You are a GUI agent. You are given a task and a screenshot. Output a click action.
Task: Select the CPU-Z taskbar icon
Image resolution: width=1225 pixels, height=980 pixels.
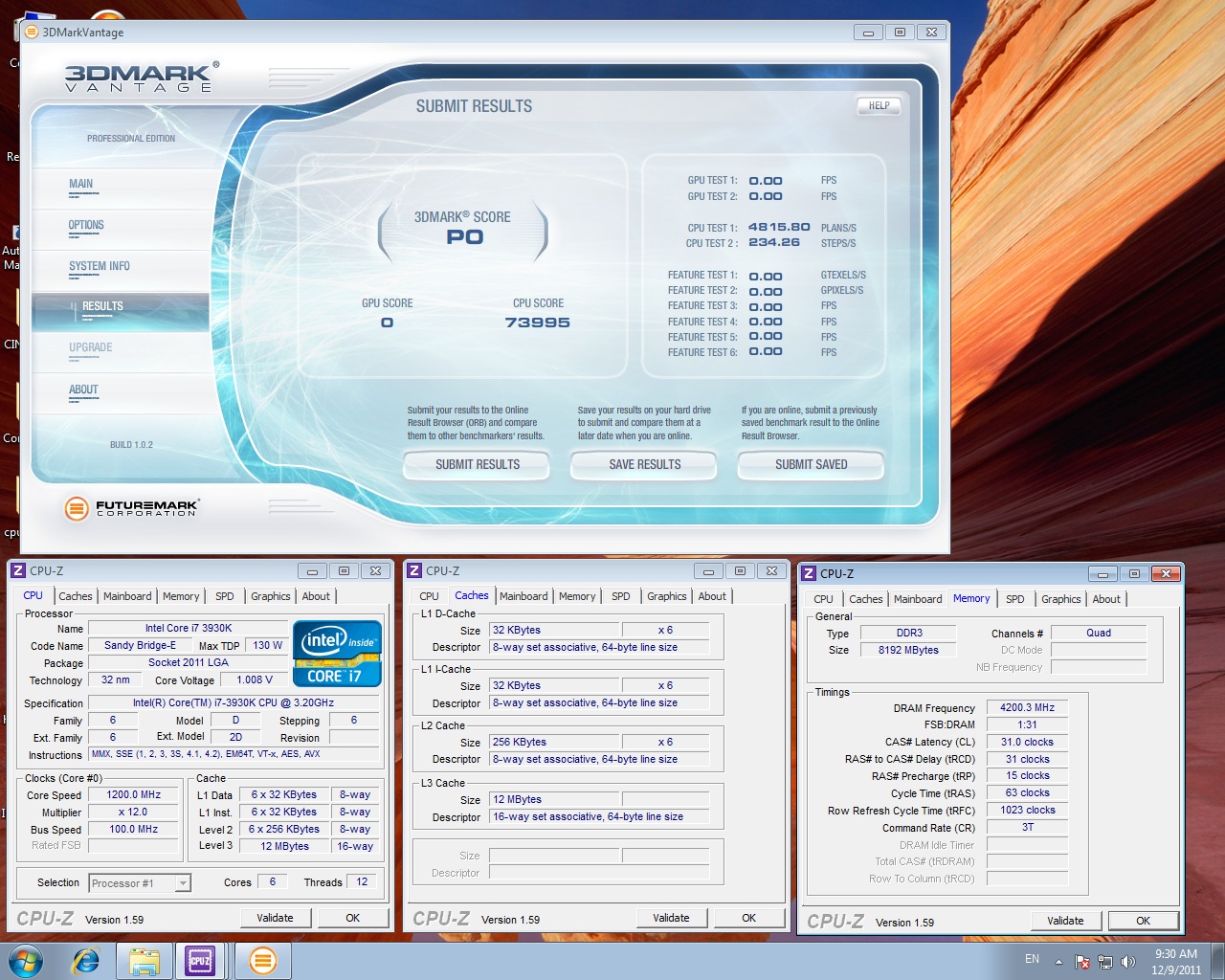click(x=200, y=960)
